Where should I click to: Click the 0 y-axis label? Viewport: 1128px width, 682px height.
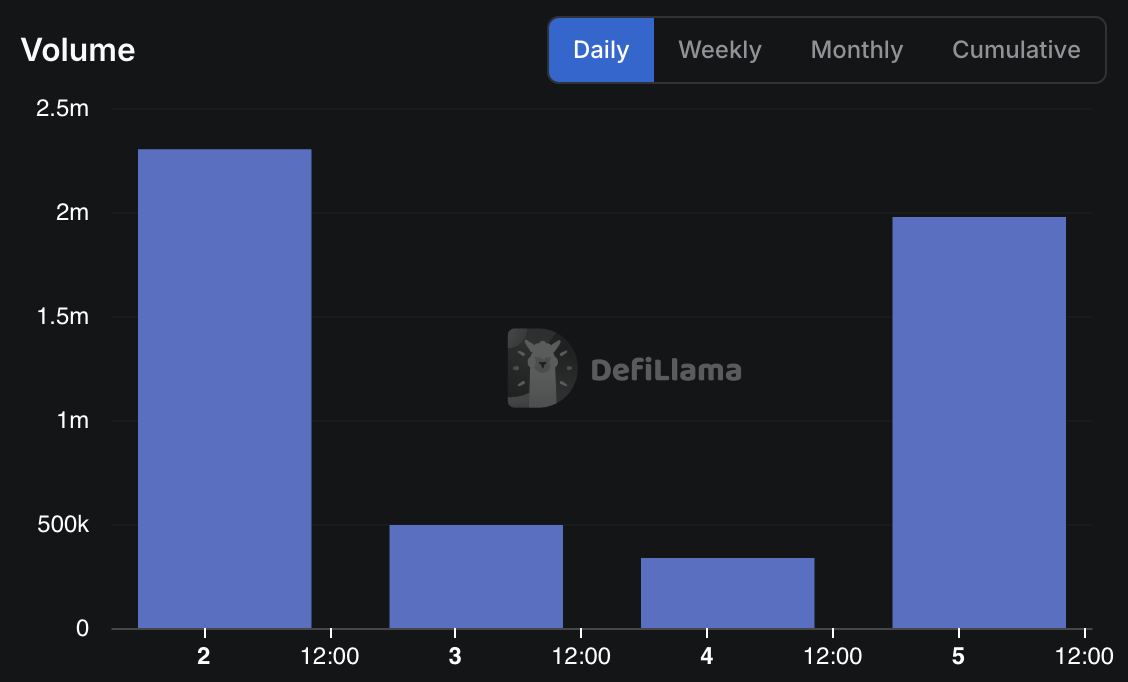pos(82,628)
